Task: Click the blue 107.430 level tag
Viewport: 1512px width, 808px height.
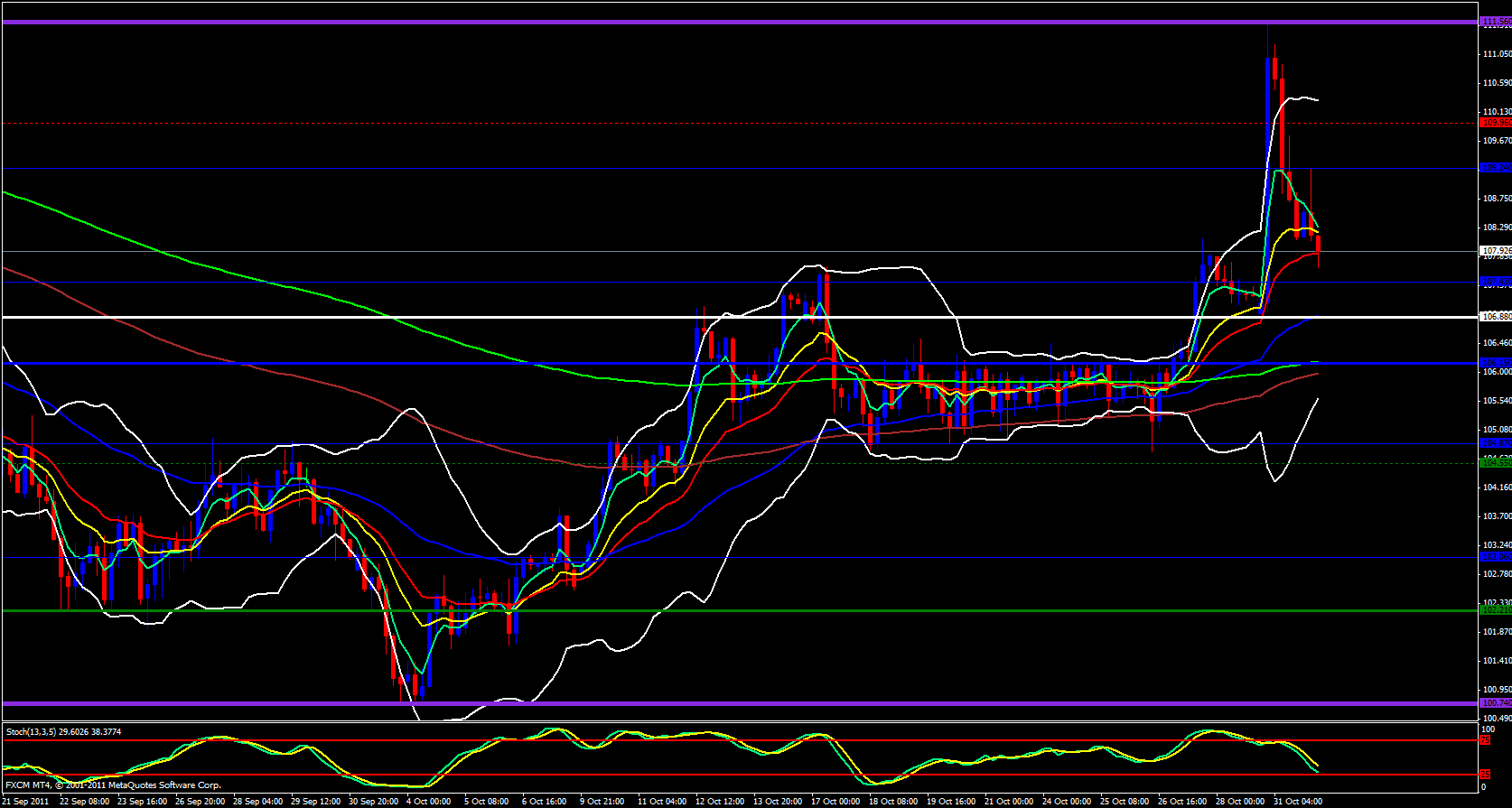Action: 1495,282
